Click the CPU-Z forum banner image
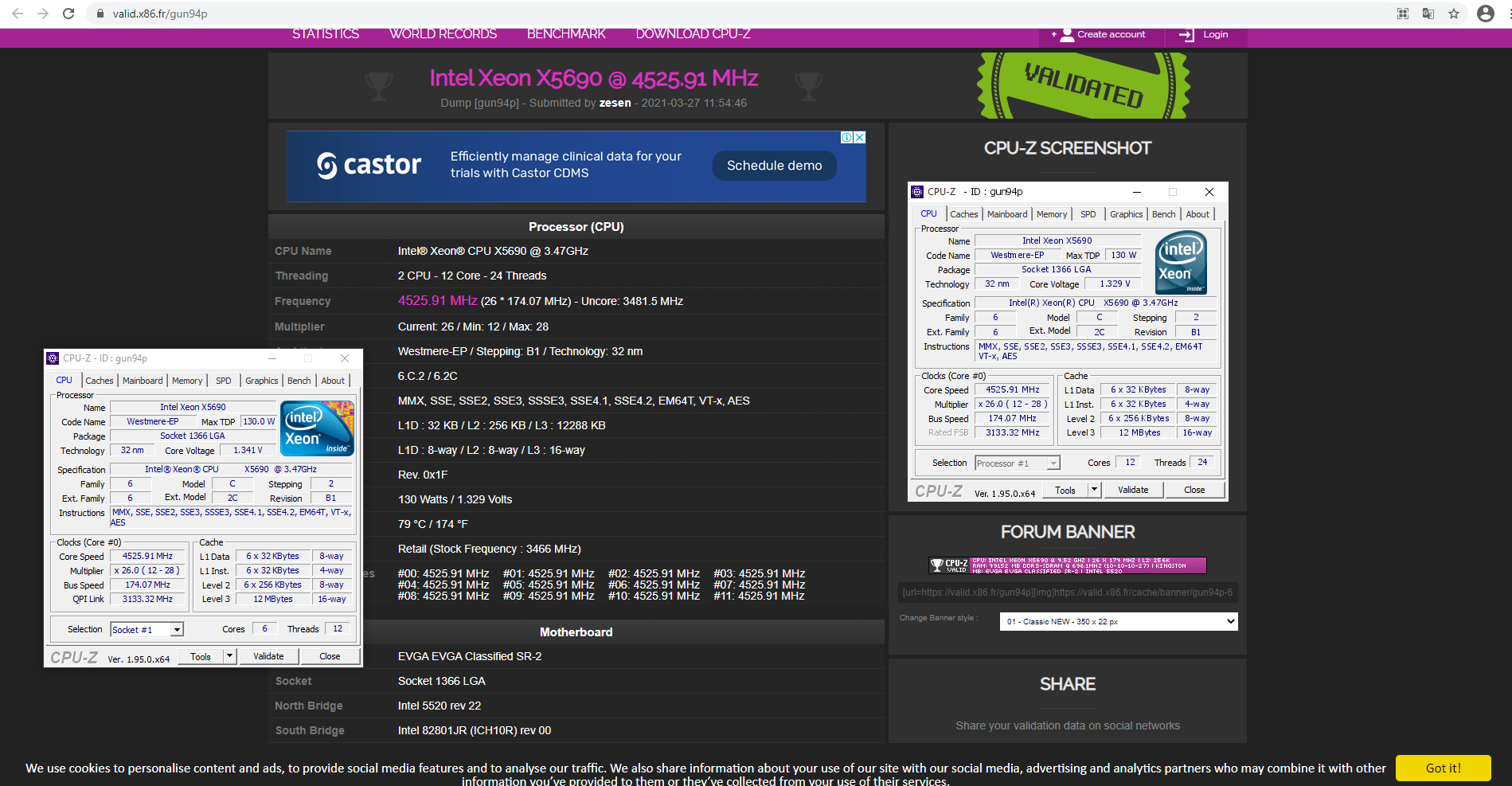The height and width of the screenshot is (786, 1512). point(1067,565)
